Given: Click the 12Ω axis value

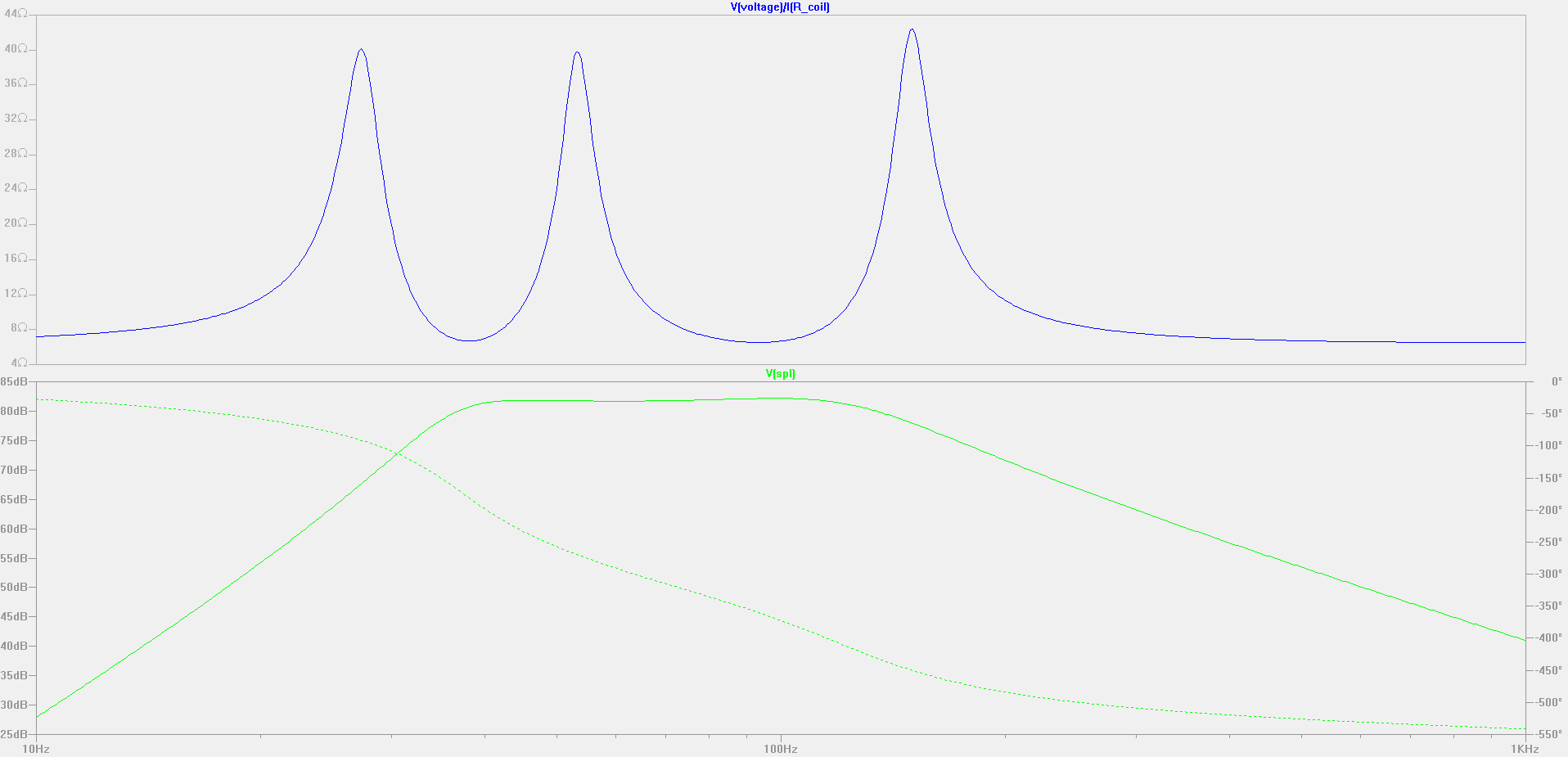Looking at the screenshot, I should coord(16,293).
